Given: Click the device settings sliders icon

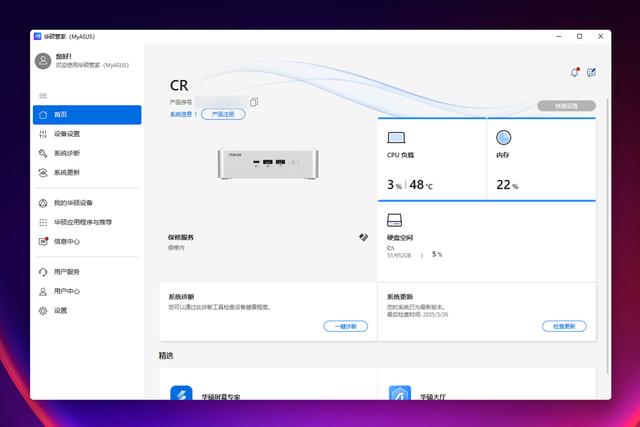Looking at the screenshot, I should click(43, 134).
